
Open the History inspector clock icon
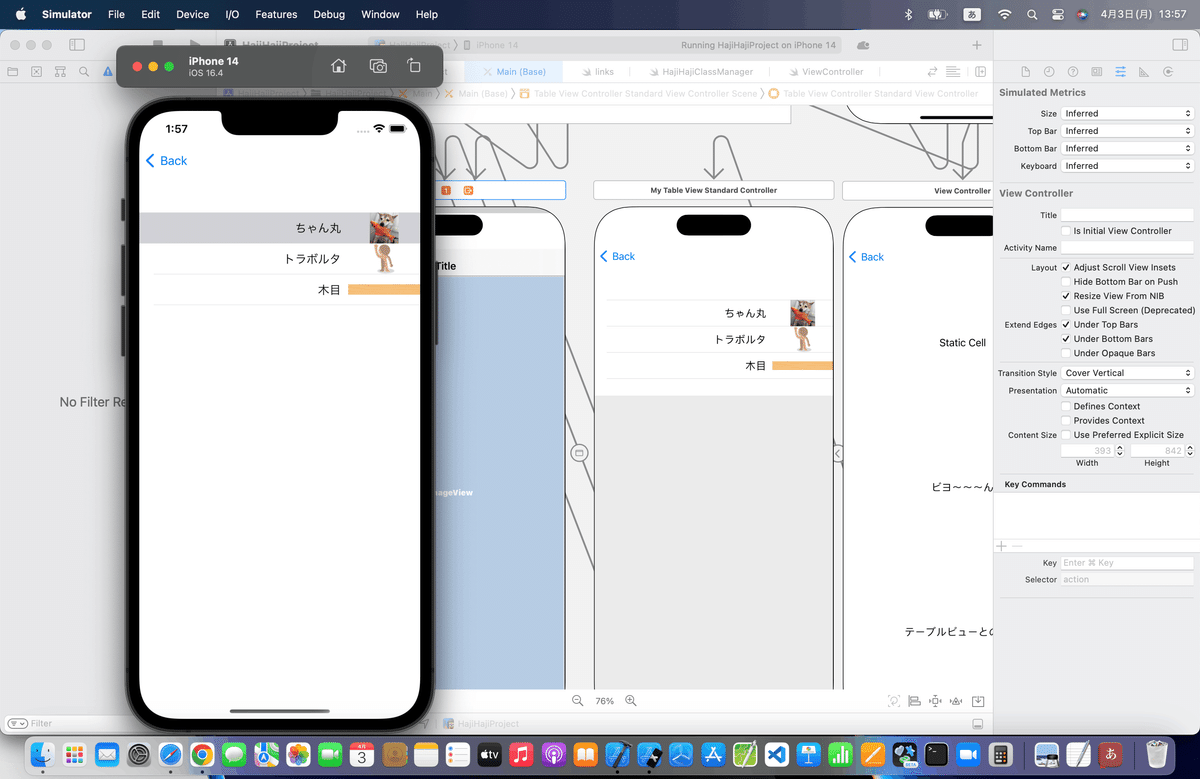1049,72
